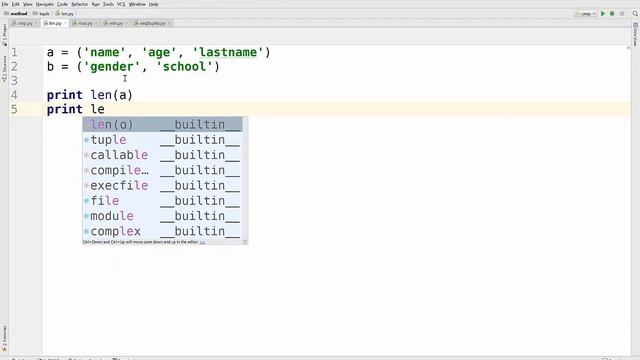Image resolution: width=640 pixels, height=360 pixels.
Task: Click the print keyword on line 5
Action: pos(64,109)
